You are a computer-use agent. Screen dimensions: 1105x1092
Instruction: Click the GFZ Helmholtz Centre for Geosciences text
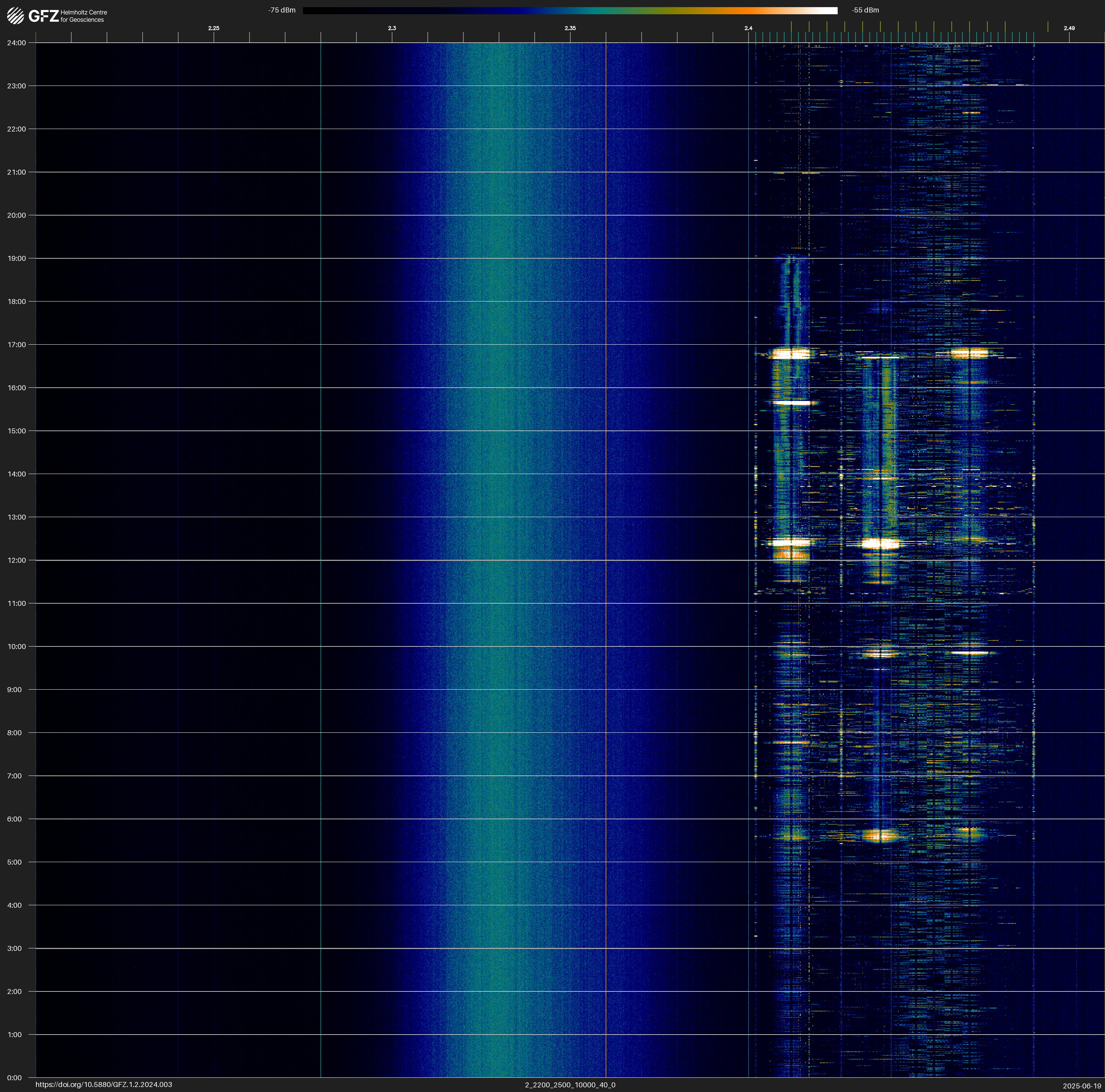[83, 16]
